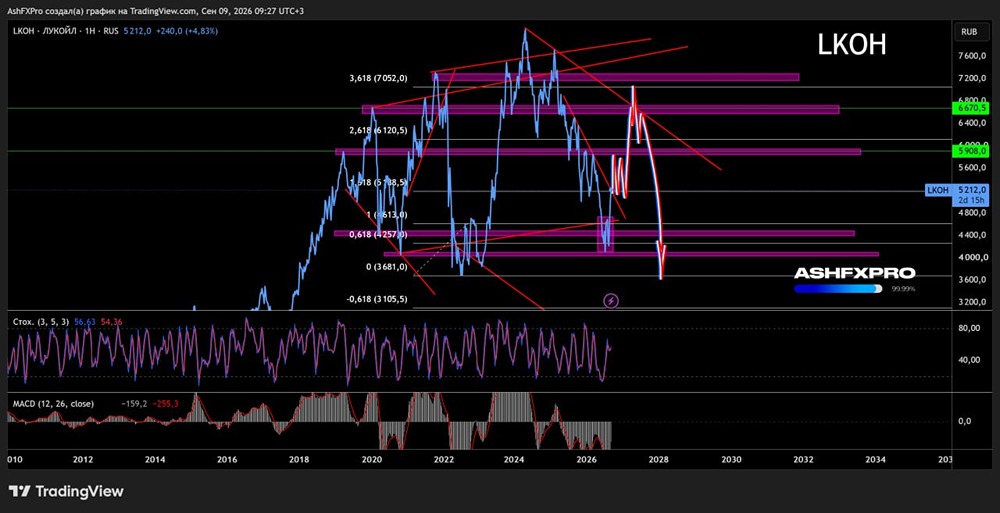Viewport: 1000px width, 513px height.
Task: Click the 6400,0 price axis label
Action: pyautogui.click(x=972, y=123)
